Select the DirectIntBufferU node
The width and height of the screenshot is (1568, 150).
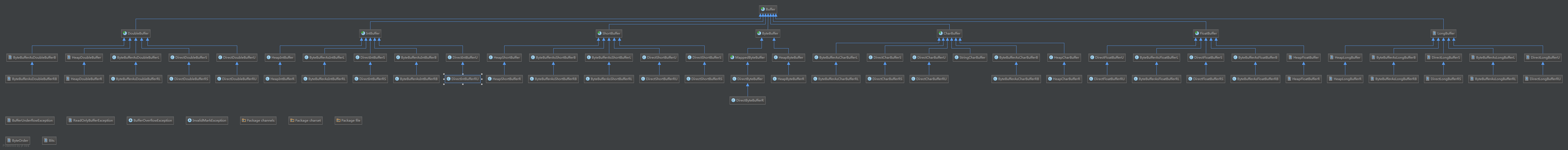tap(463, 58)
